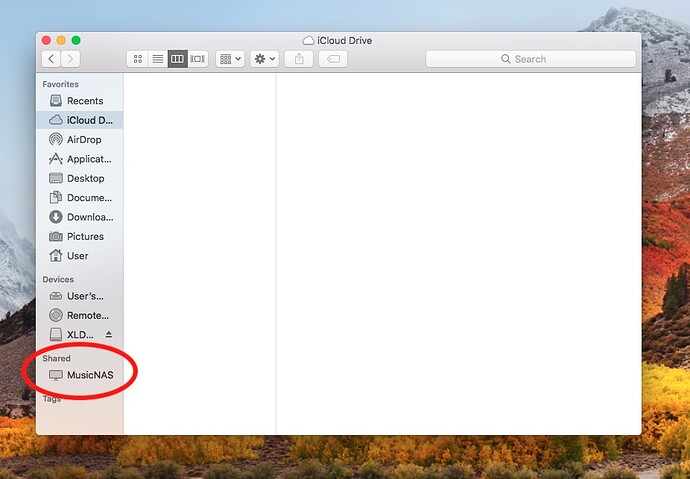The width and height of the screenshot is (690, 479).
Task: Close the Finder window
Action: click(46, 40)
